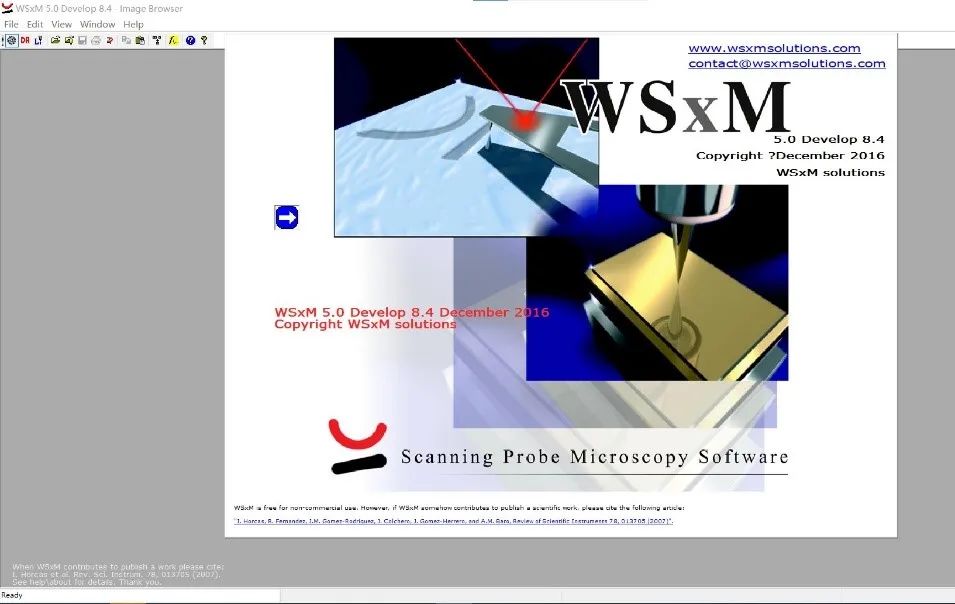Open the Help menu
Screen dimensions: 955x604
[133, 24]
